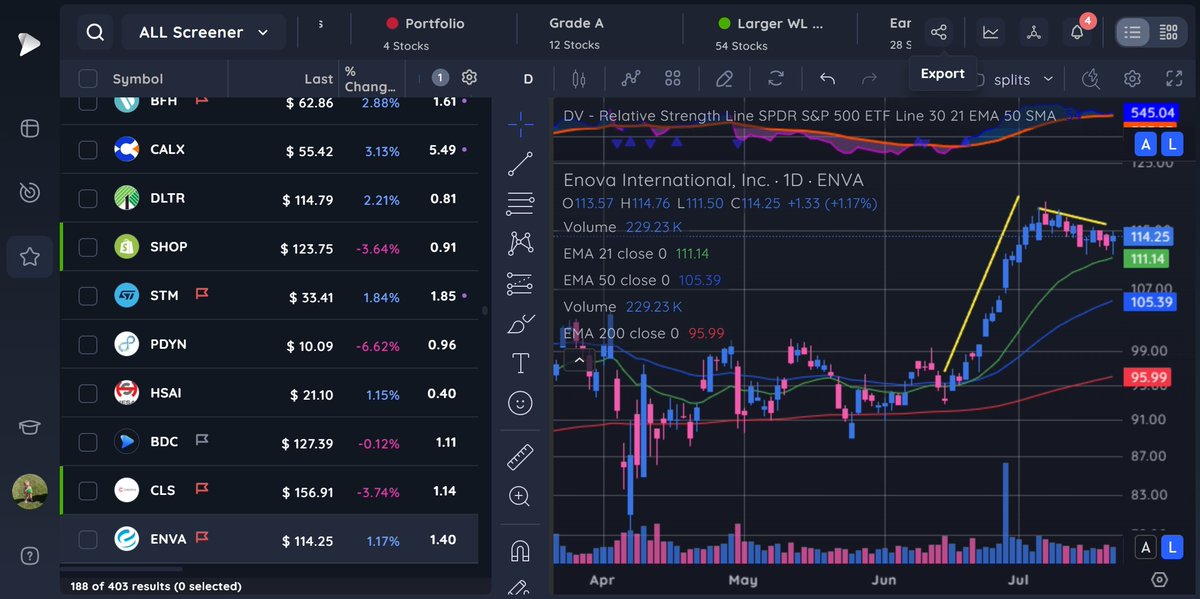Click the user profile avatar

pos(29,492)
